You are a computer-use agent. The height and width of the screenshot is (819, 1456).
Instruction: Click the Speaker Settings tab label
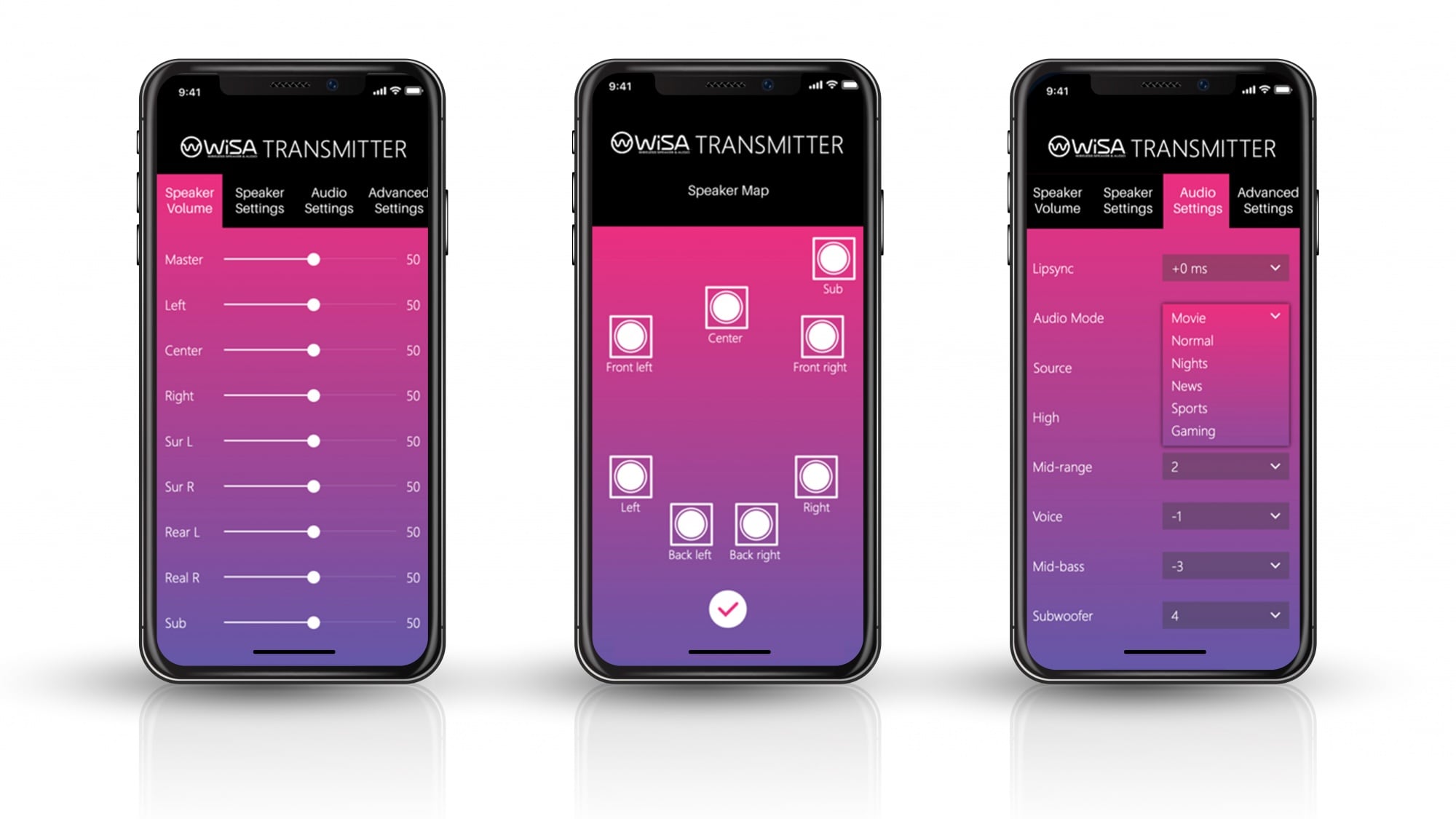(x=259, y=199)
